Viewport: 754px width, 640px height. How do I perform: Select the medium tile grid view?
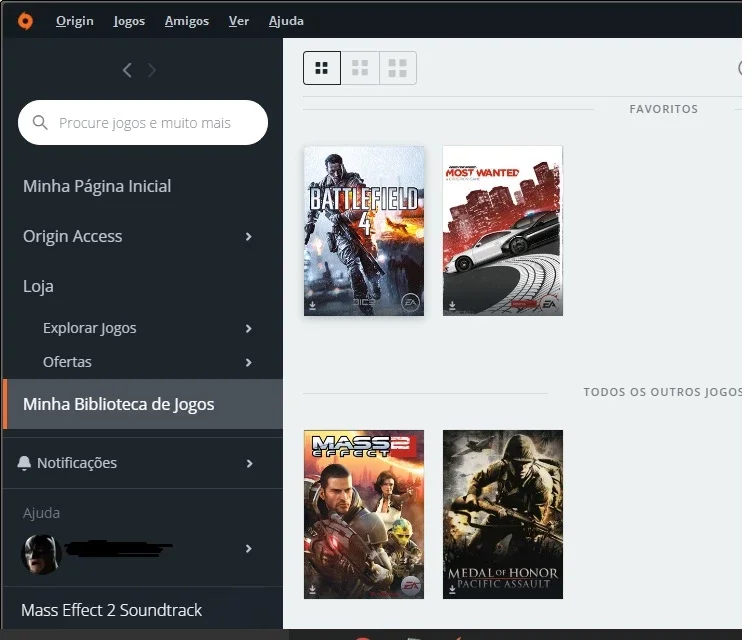(x=360, y=68)
